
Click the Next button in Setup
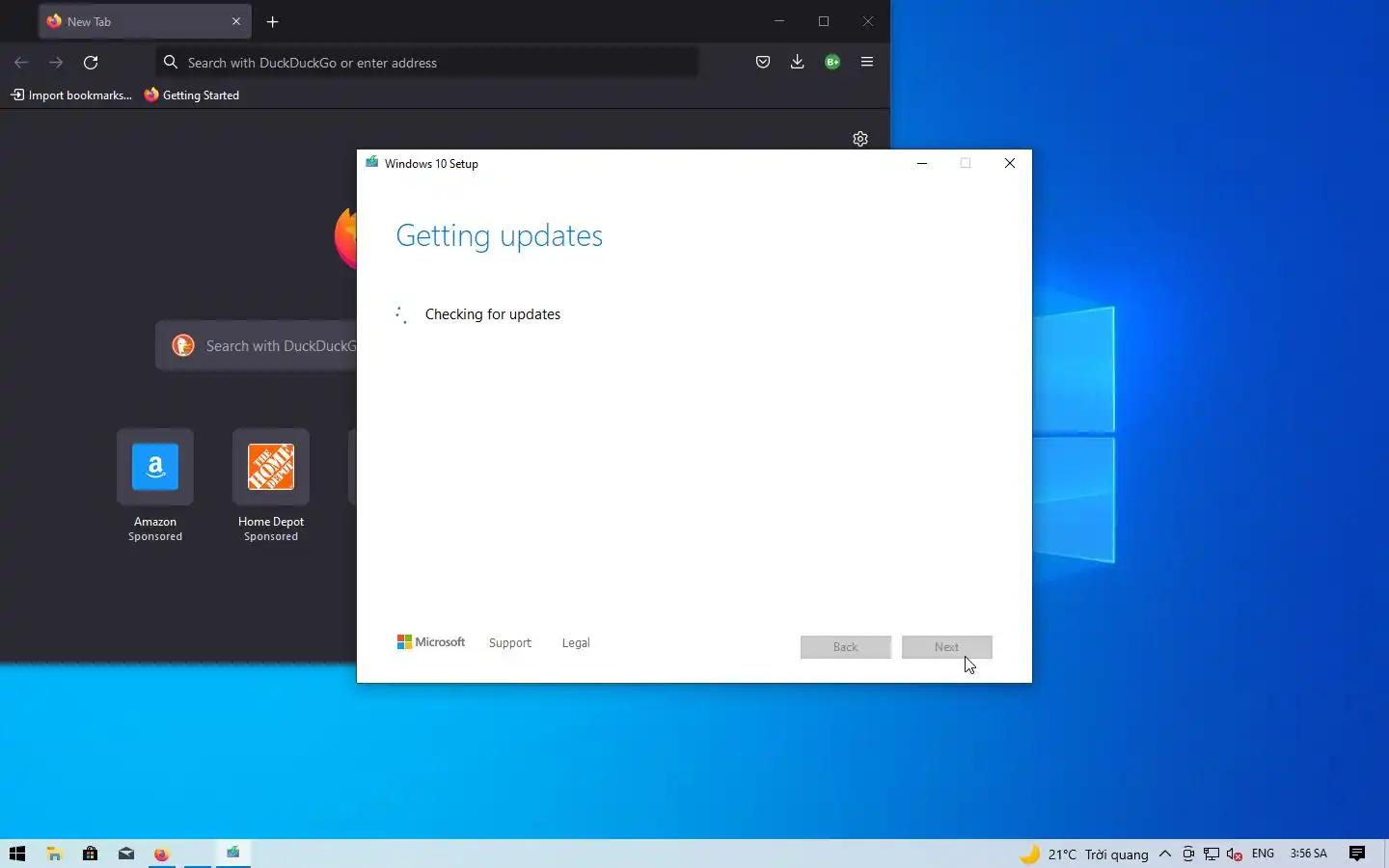[947, 647]
